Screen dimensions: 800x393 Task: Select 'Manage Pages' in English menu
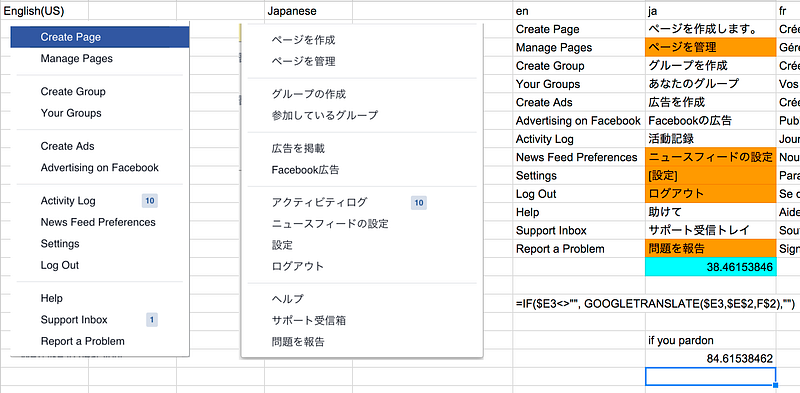(x=77, y=59)
